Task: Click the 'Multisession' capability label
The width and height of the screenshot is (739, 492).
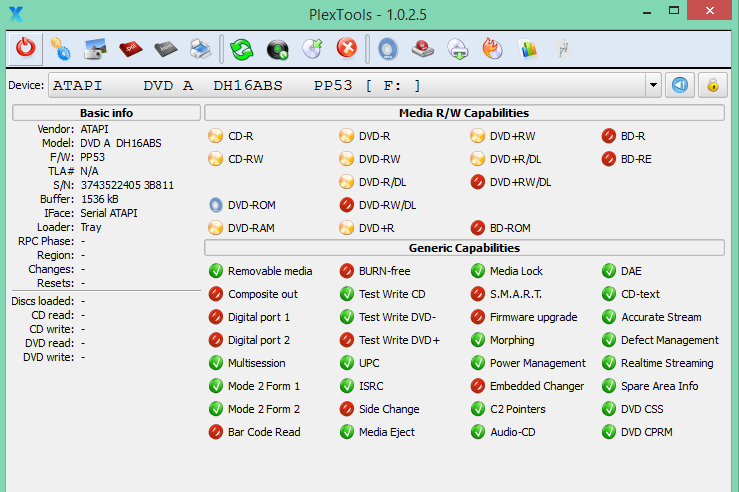Action: [256, 363]
